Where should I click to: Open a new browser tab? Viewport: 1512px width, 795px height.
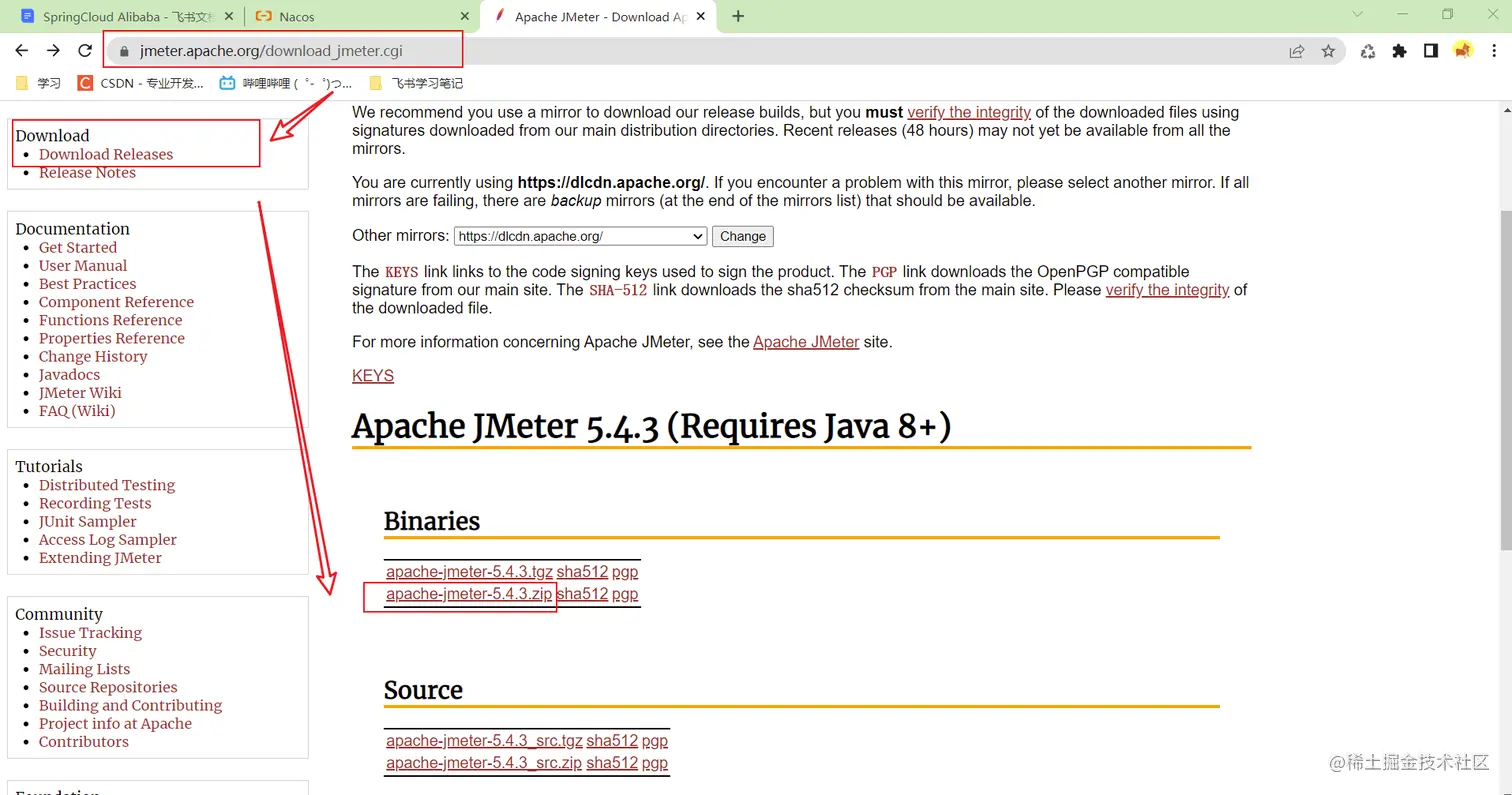point(738,16)
